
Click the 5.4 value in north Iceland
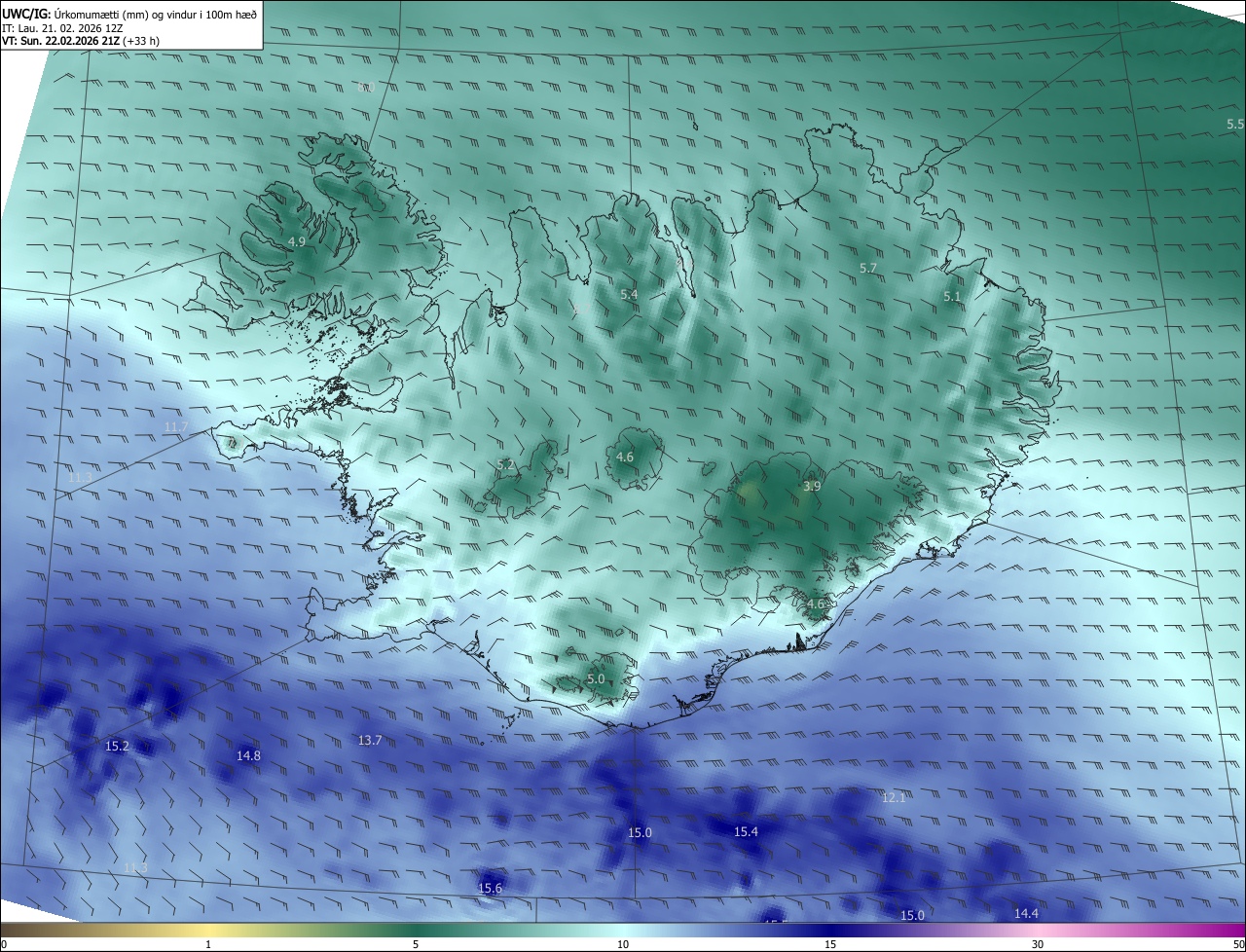pyautogui.click(x=629, y=294)
